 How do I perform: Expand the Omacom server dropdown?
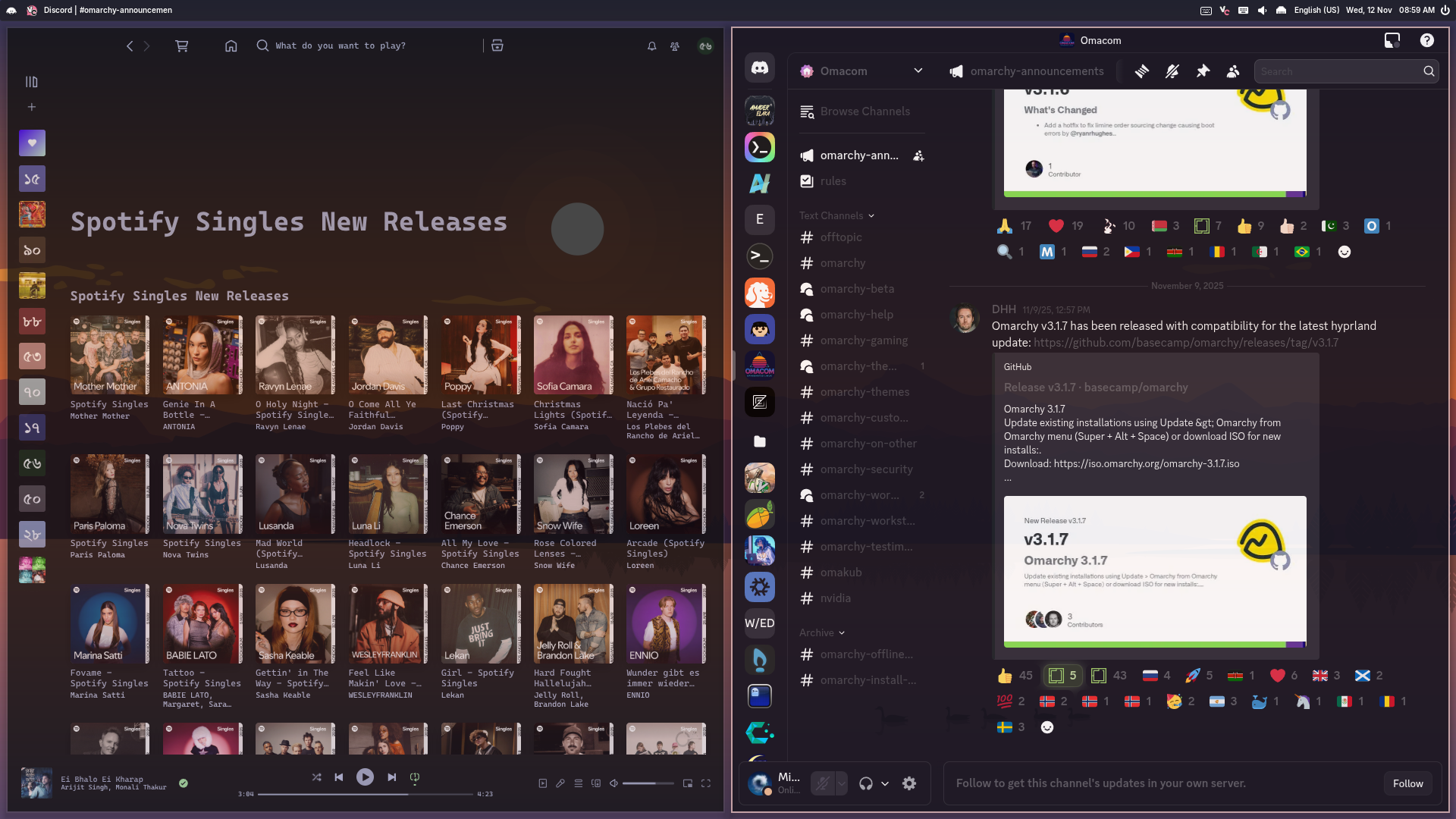coord(918,71)
